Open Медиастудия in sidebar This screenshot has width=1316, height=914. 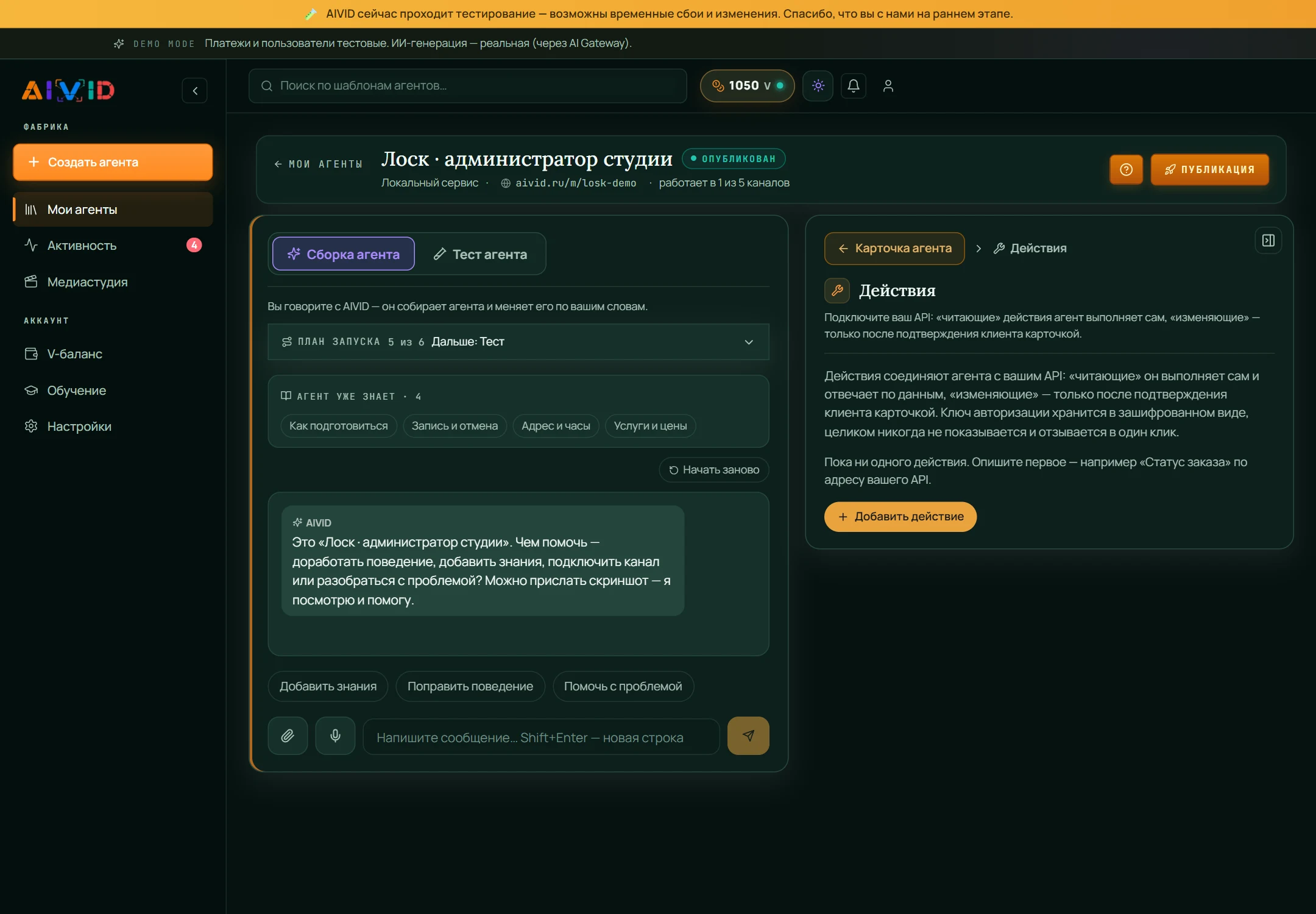click(113, 282)
